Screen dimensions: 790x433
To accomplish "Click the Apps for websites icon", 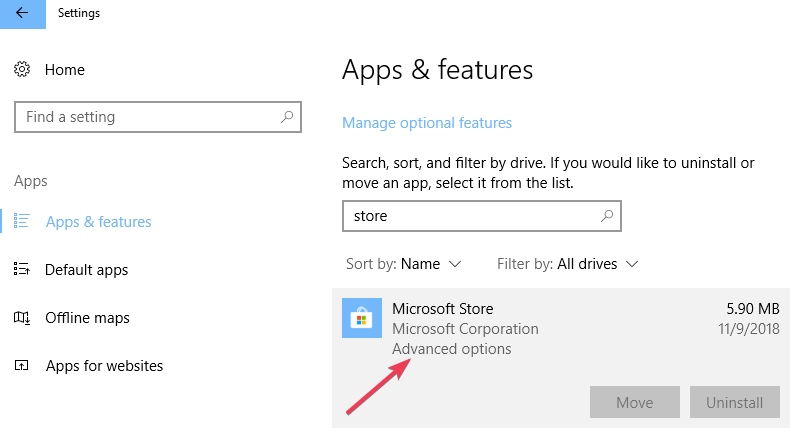I will click(22, 365).
